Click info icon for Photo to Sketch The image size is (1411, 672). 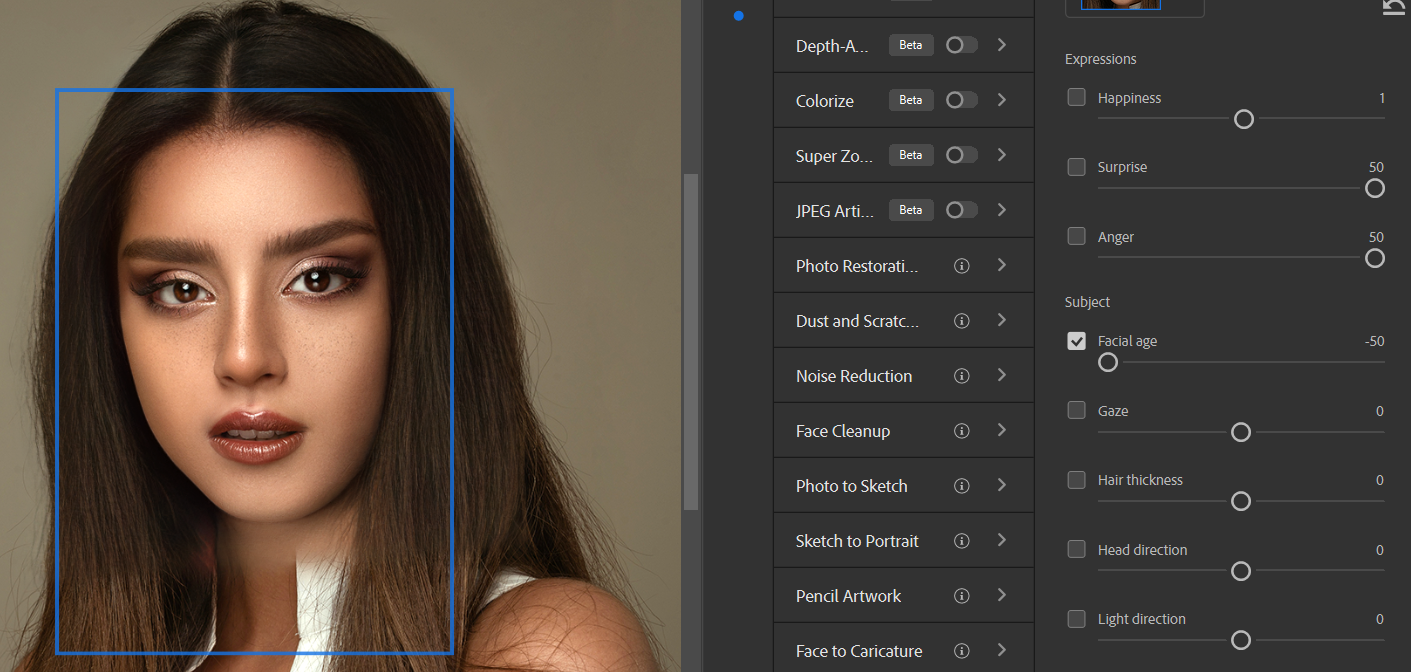tap(962, 486)
